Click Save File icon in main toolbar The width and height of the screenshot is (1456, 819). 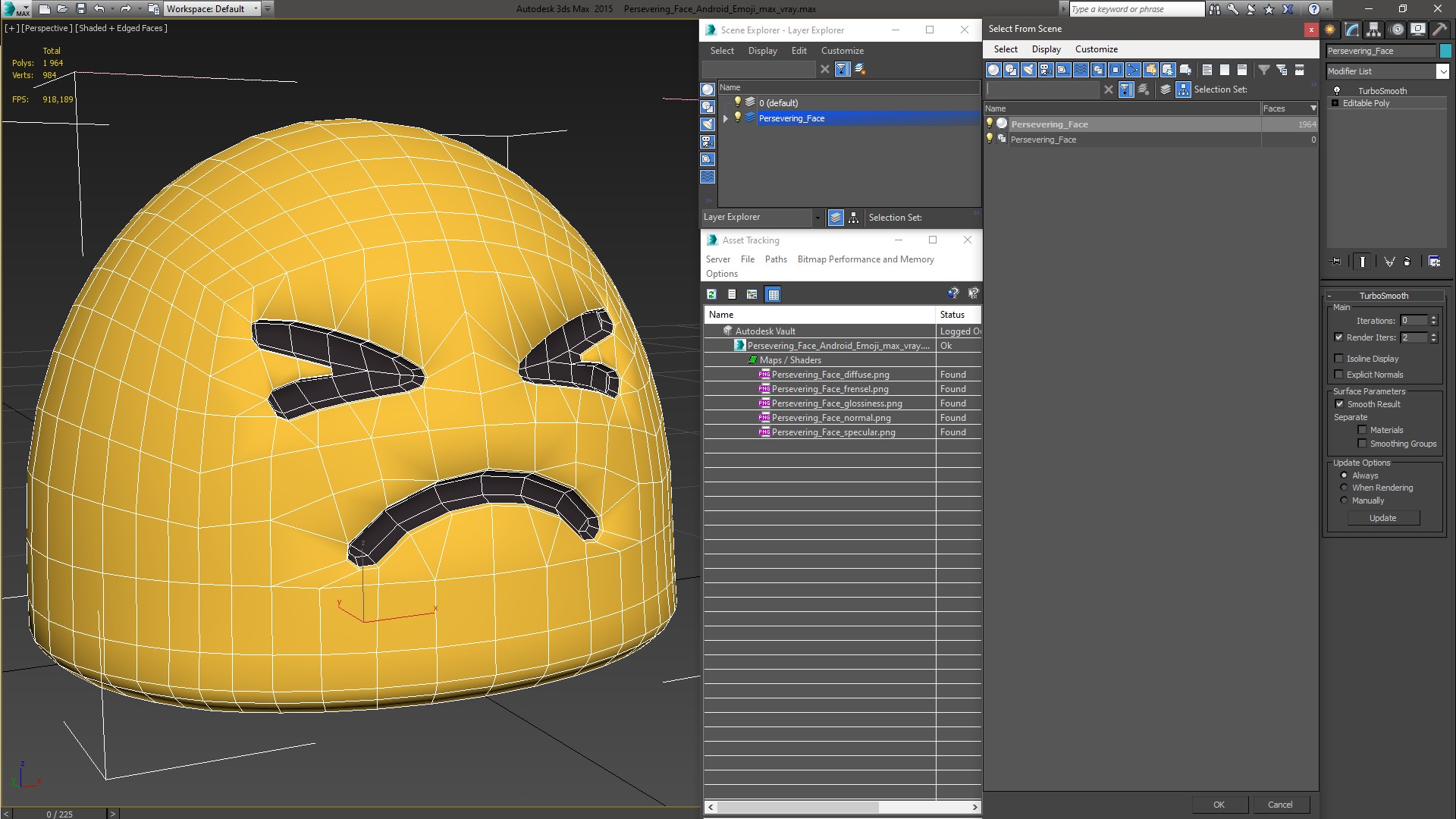(81, 9)
